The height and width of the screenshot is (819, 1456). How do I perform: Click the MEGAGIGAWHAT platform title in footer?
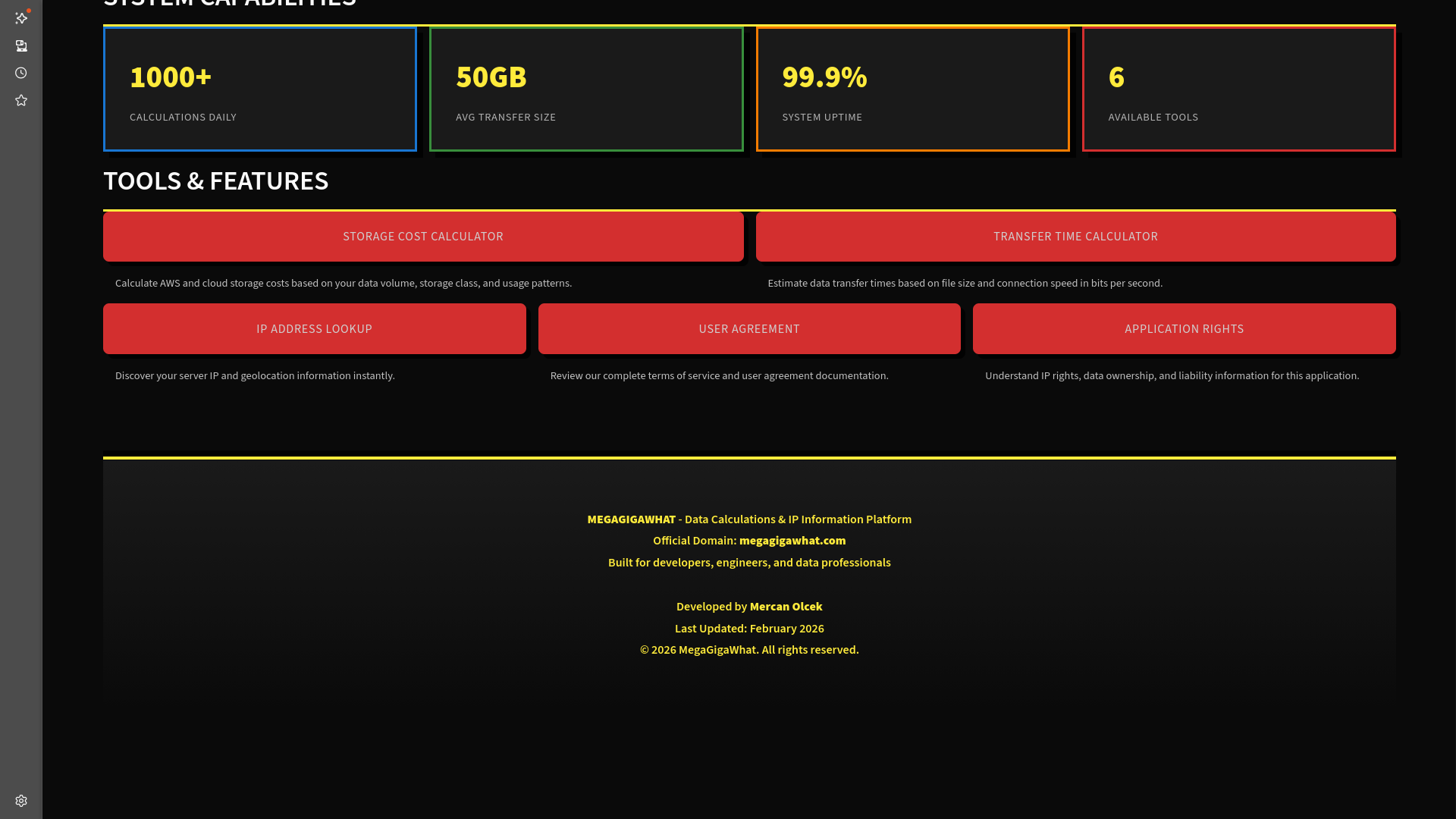point(630,519)
